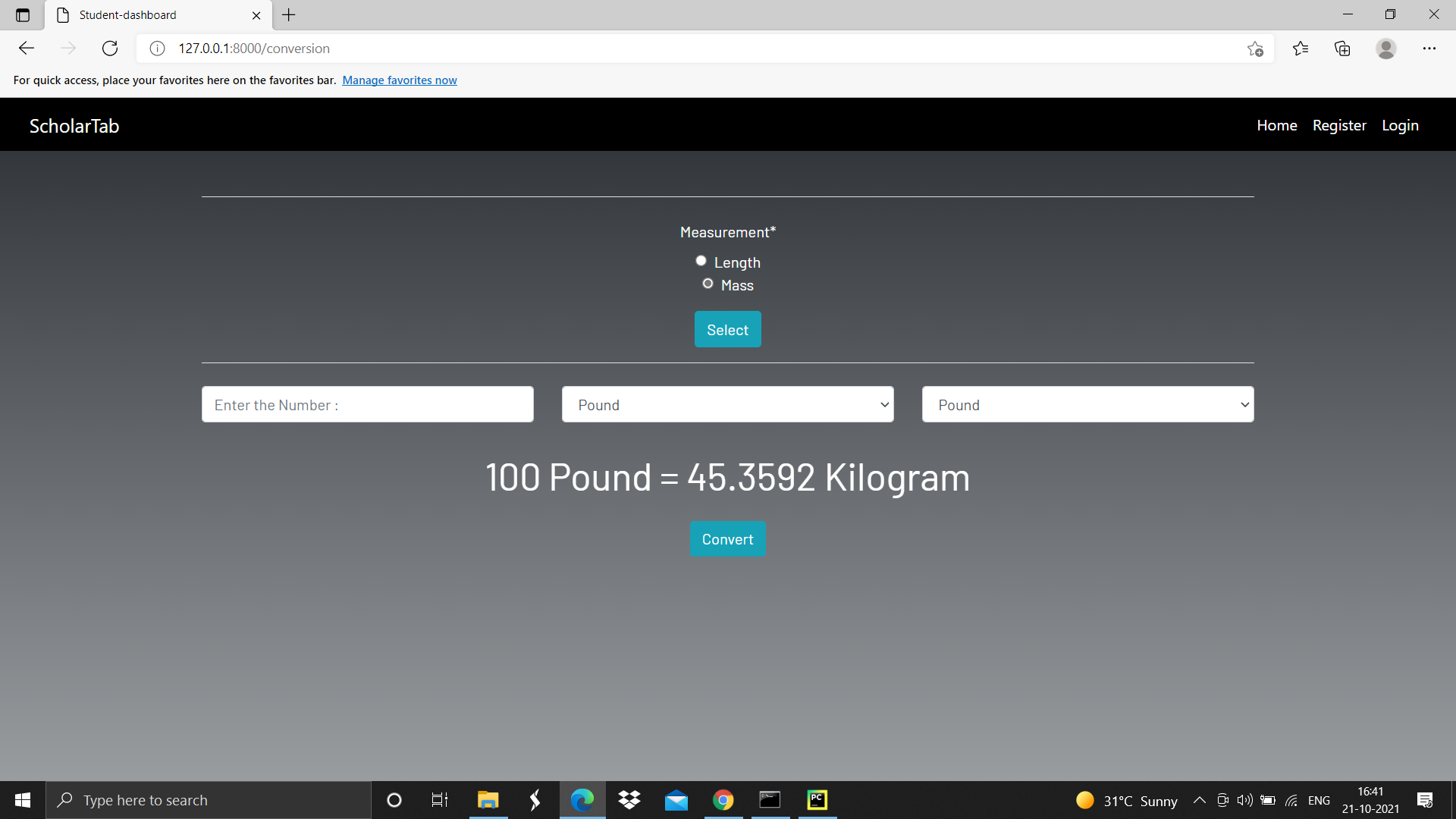View site information icon in address bar
This screenshot has width=1456, height=819.
pos(157,49)
